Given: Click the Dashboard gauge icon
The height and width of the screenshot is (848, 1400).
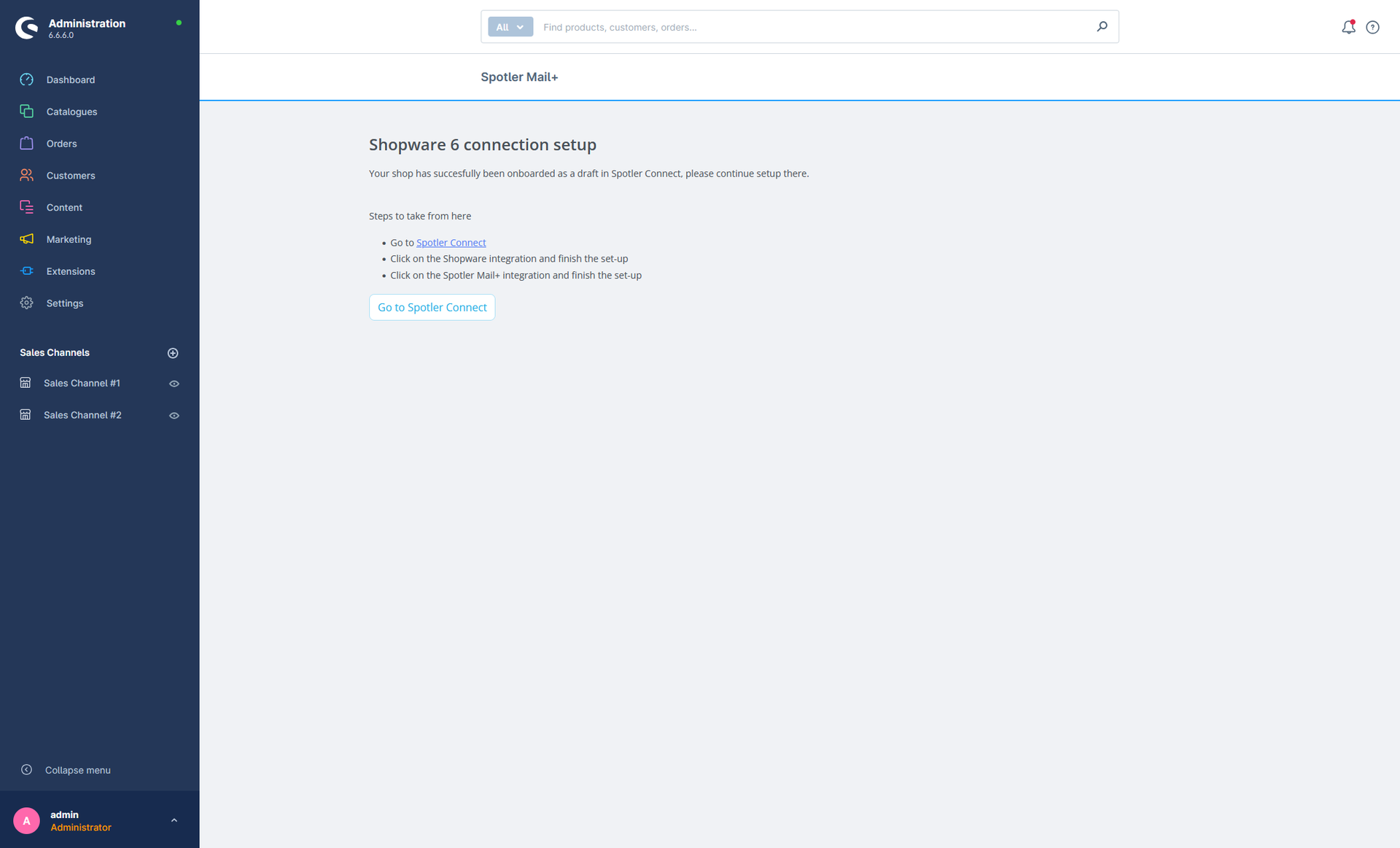Looking at the screenshot, I should [x=27, y=79].
